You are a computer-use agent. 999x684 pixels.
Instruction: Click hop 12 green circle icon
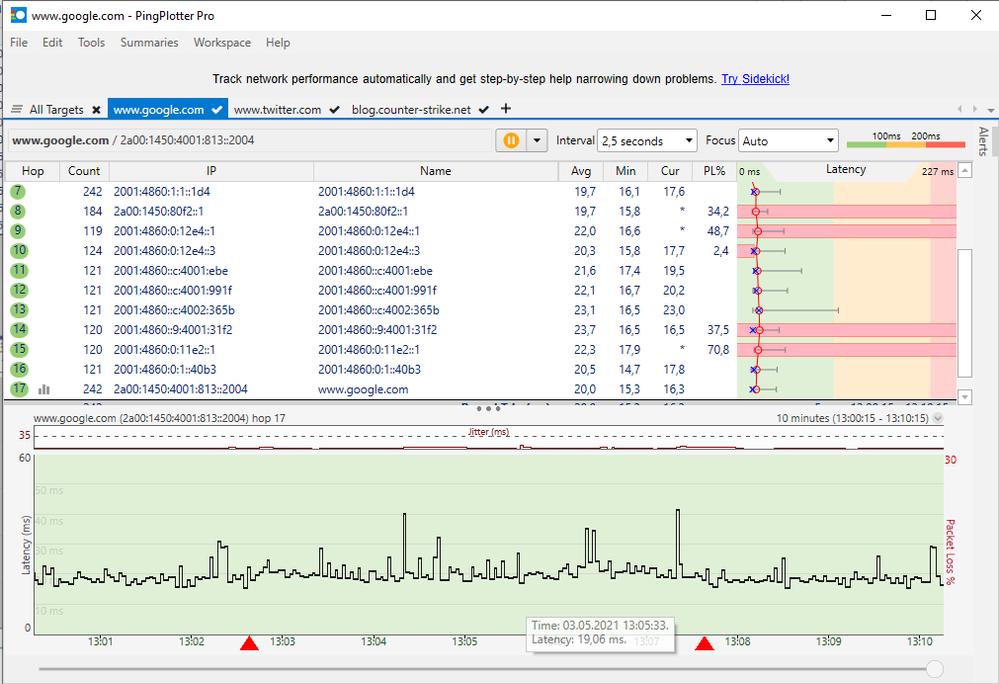click(x=19, y=290)
